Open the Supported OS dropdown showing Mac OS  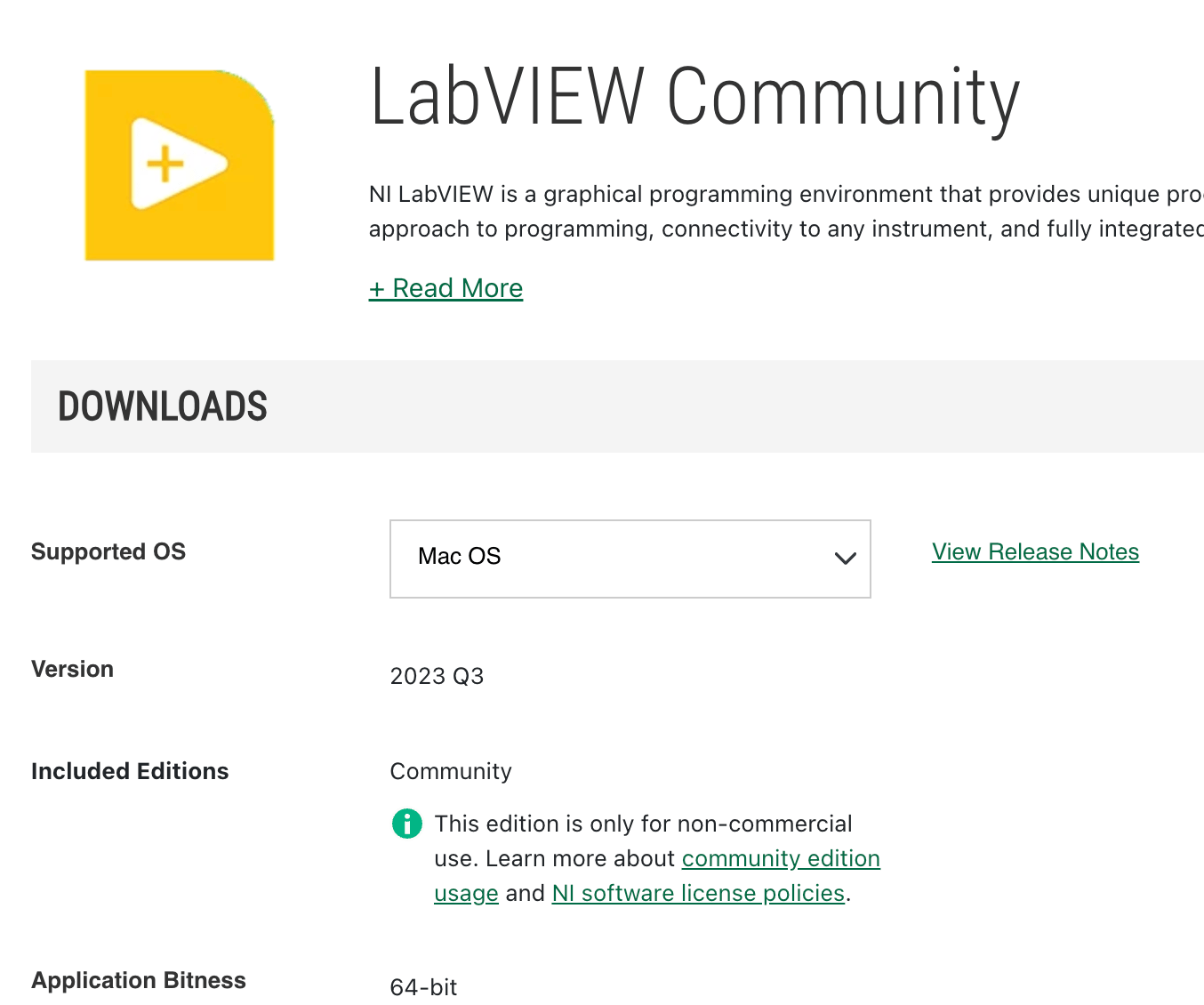[x=630, y=559]
